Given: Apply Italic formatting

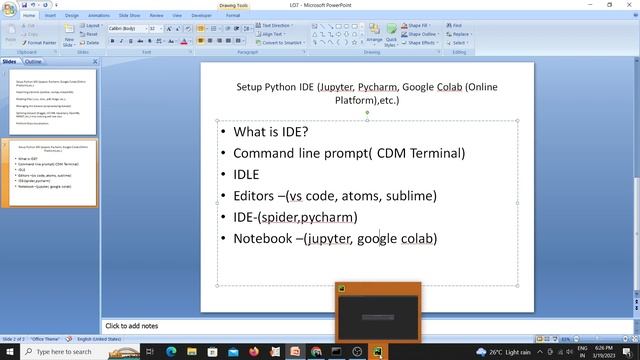Looking at the screenshot, I should click(122, 41).
